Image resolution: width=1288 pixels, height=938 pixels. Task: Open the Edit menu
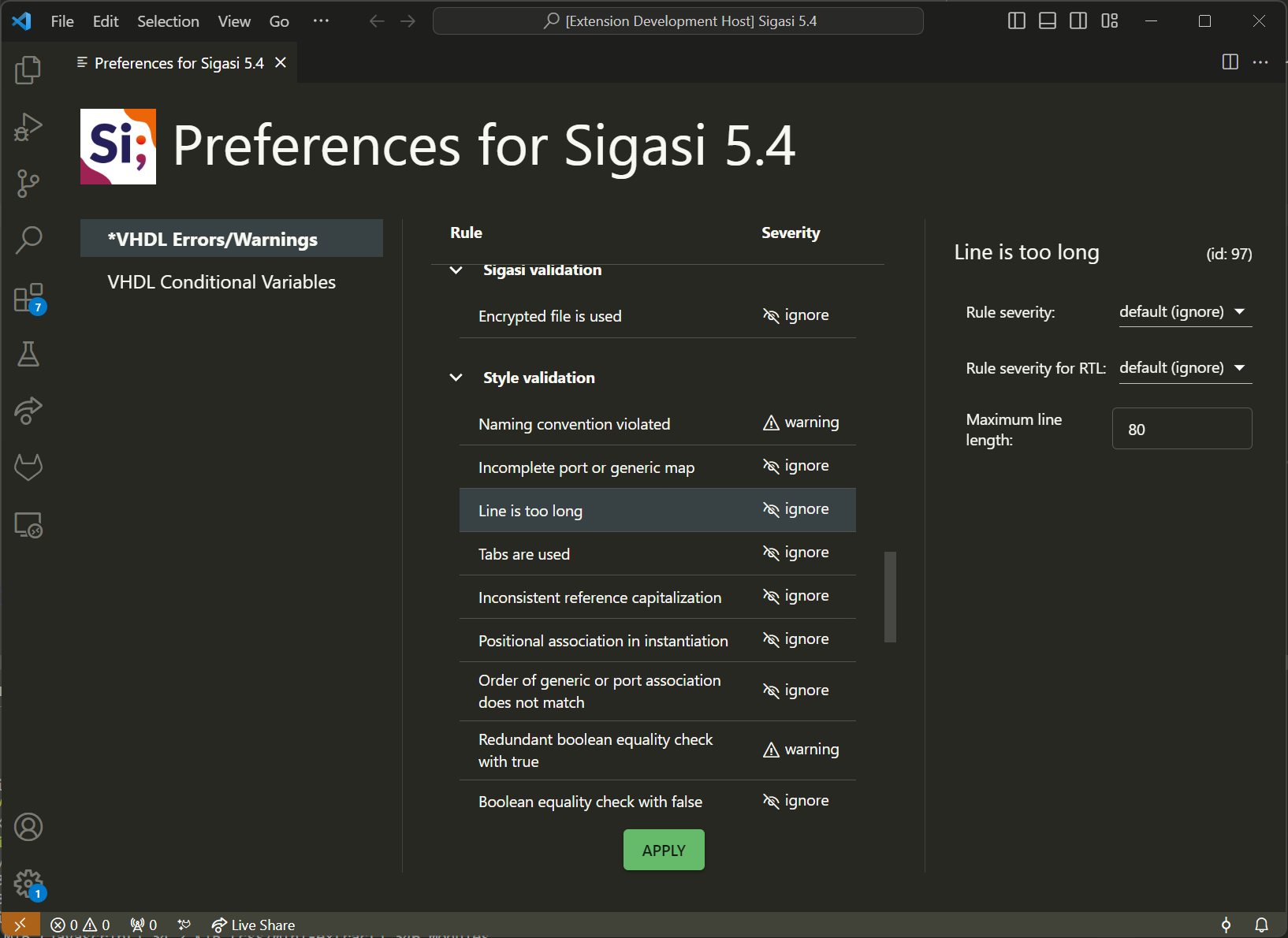[x=106, y=21]
